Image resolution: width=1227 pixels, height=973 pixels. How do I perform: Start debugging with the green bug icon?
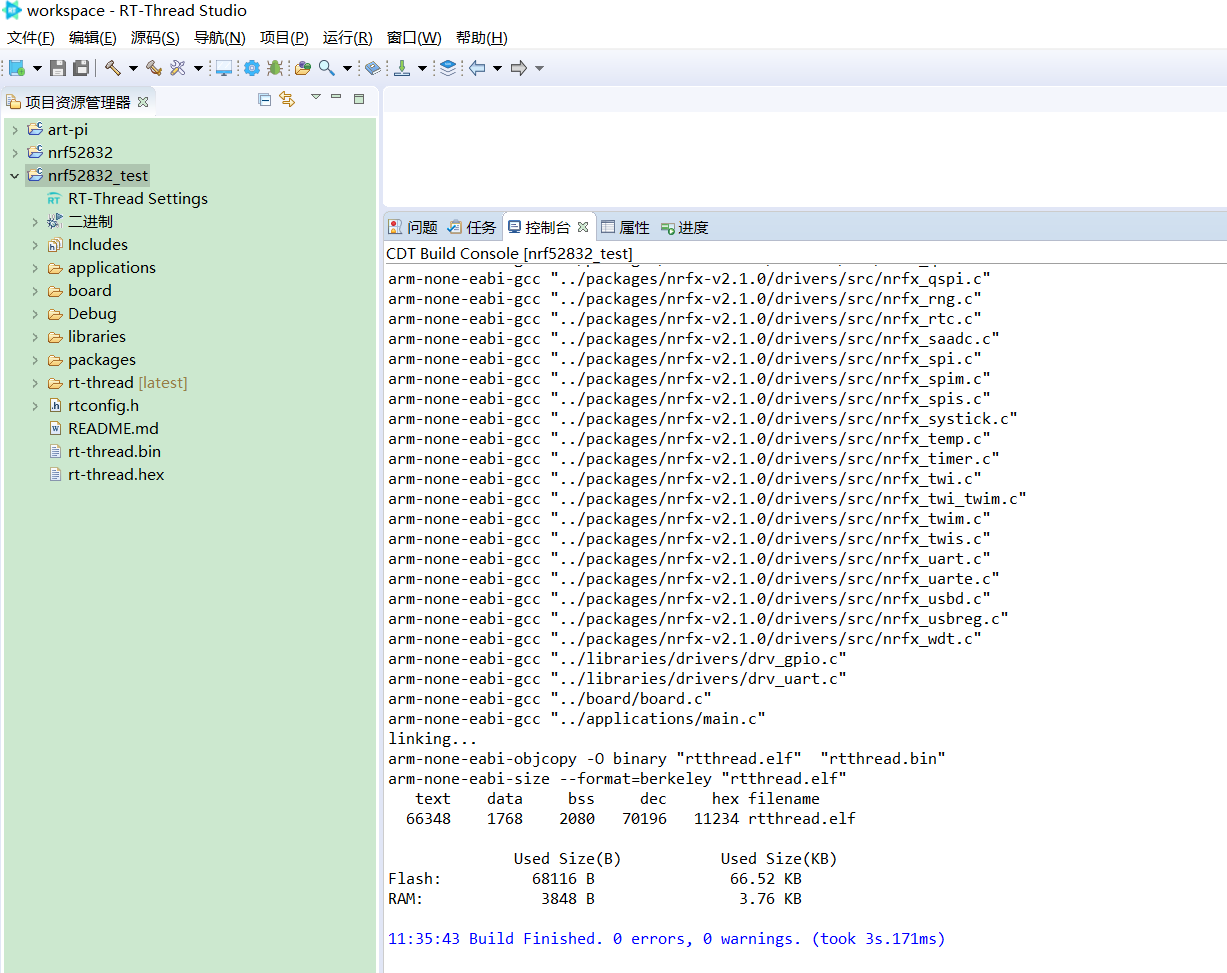(x=275, y=68)
